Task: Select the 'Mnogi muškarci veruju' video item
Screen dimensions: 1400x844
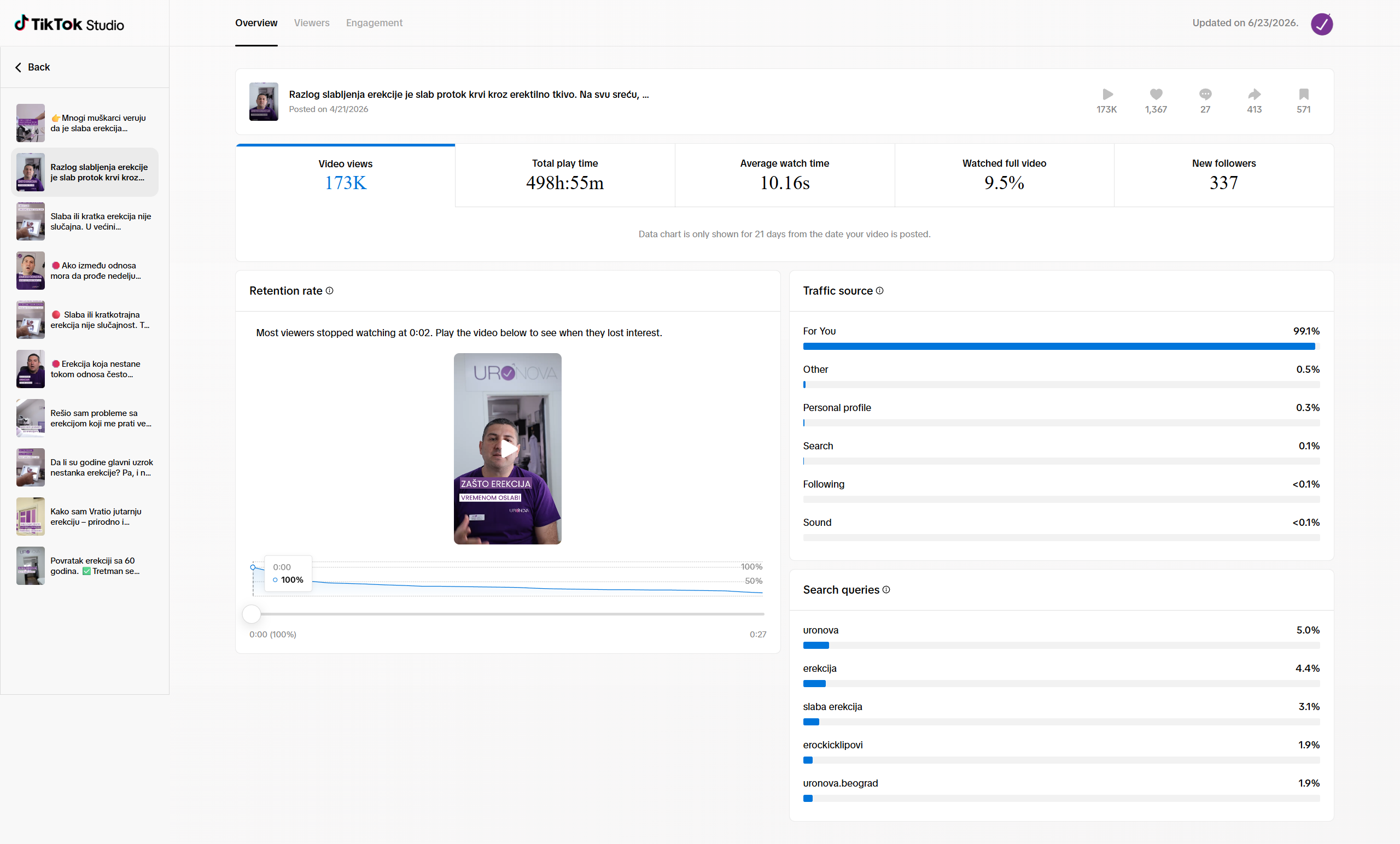Action: click(85, 123)
